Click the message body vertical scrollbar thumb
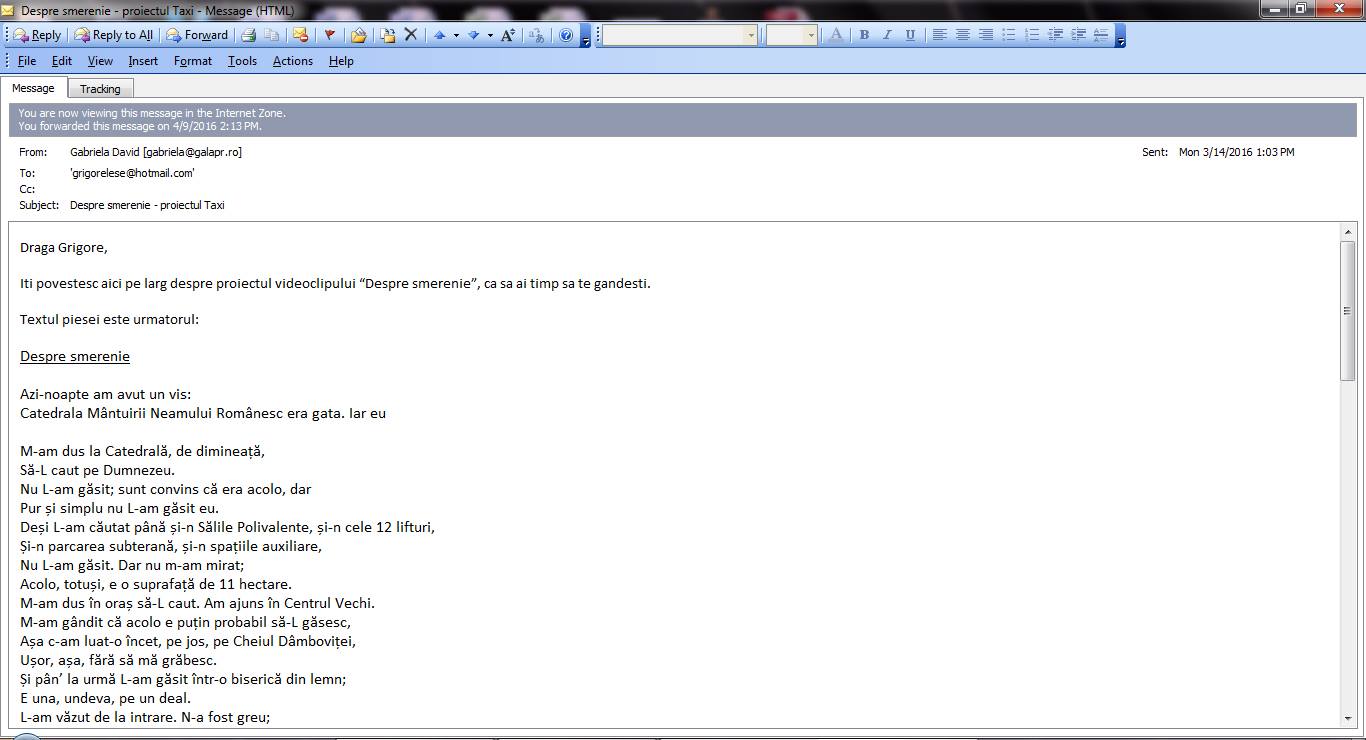Screen dimensions: 1366x740 (1347, 310)
